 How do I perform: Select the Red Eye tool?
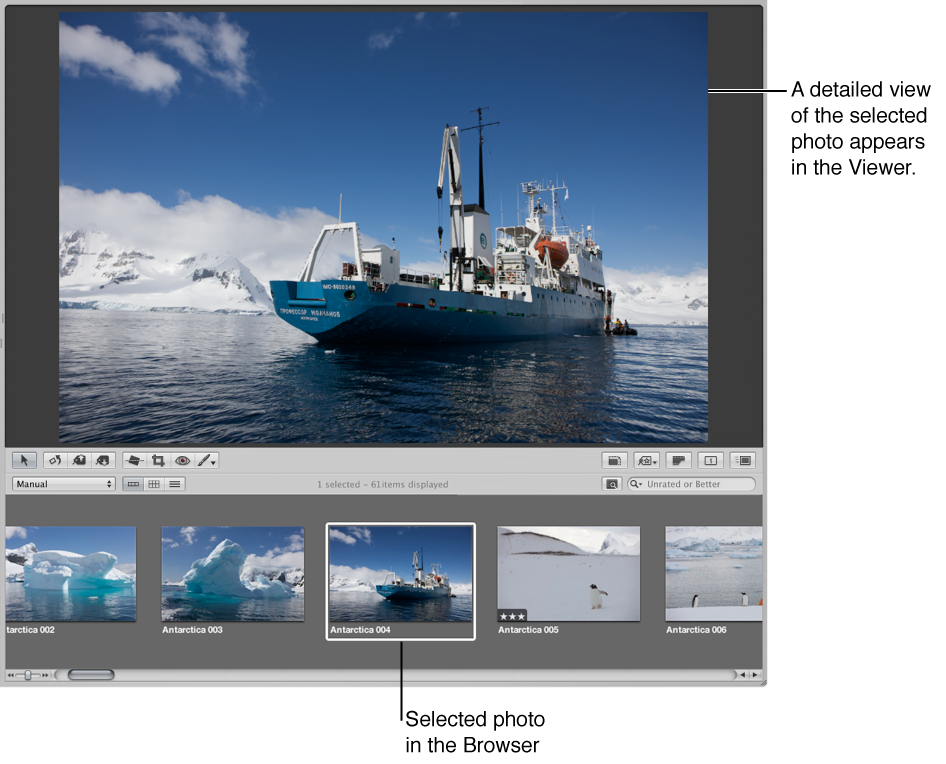[x=182, y=461]
